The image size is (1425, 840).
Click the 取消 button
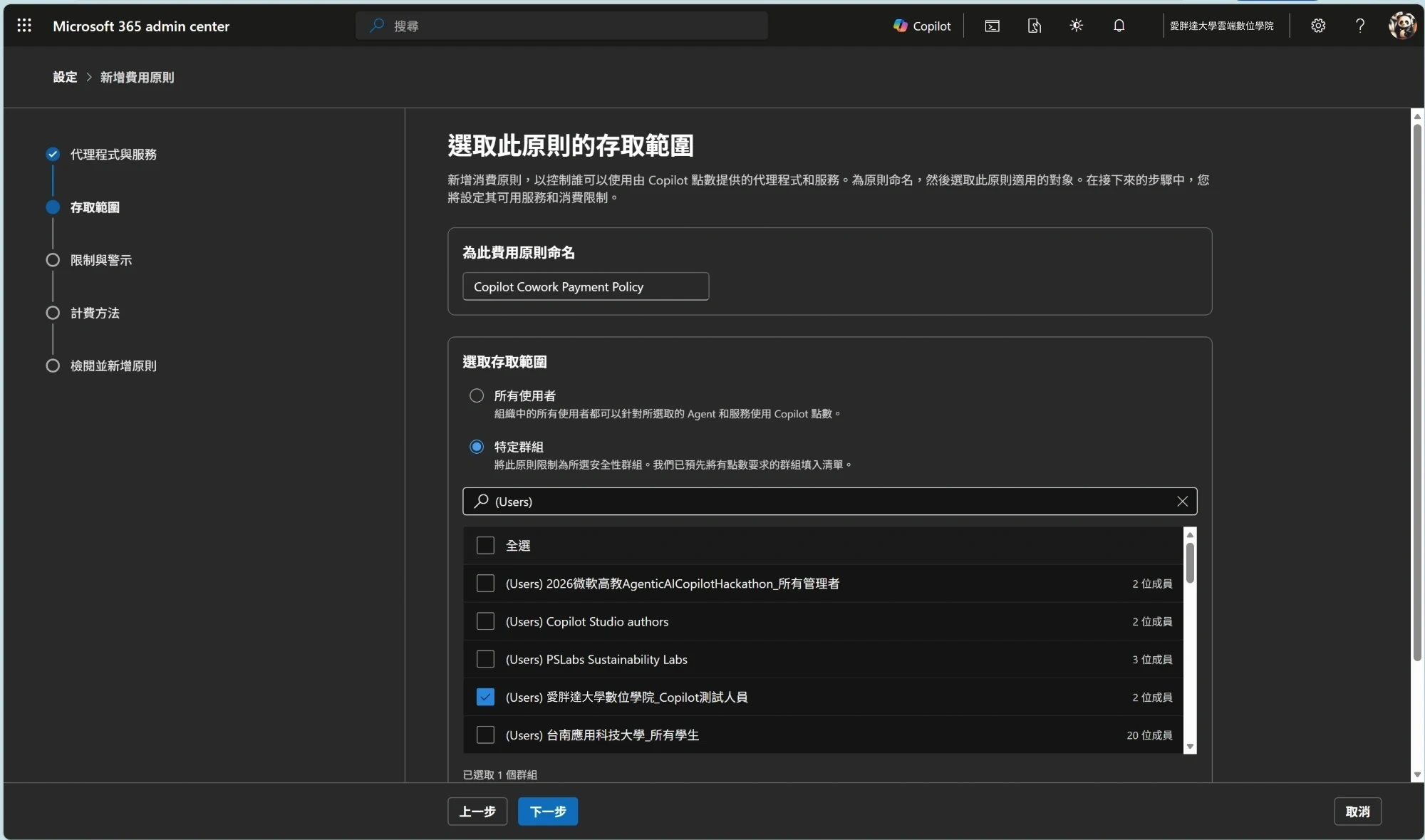click(x=1357, y=812)
